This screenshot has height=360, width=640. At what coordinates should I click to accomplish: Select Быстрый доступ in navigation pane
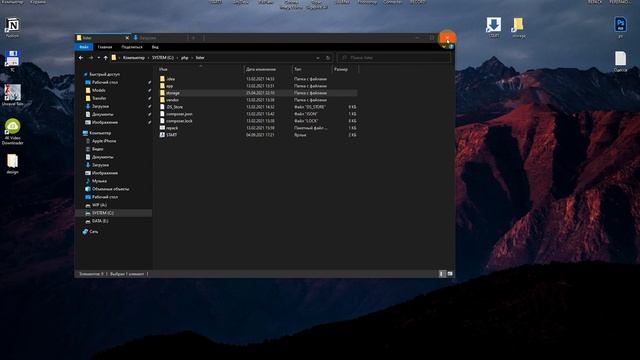(x=102, y=74)
